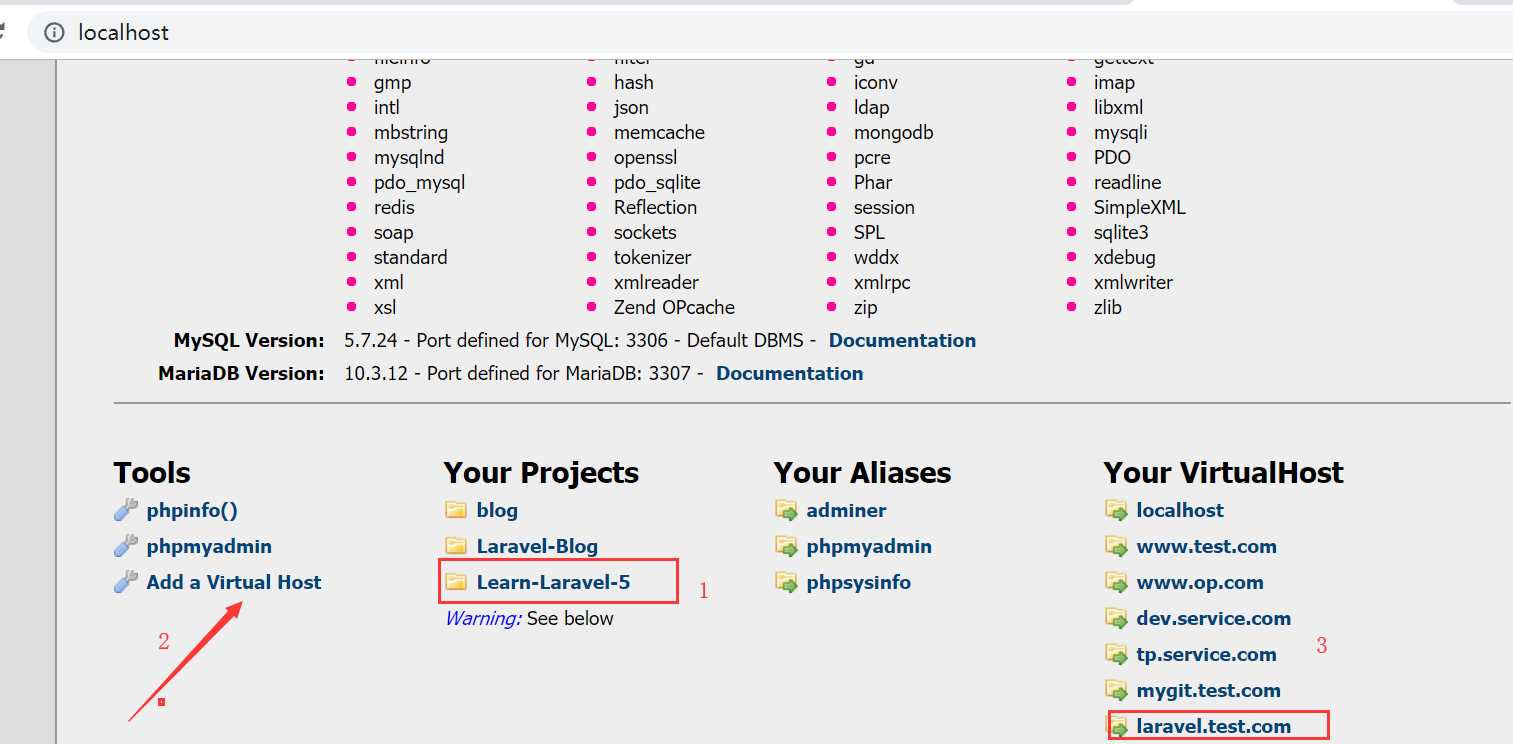Open mygit.test.com virtual host
The image size is (1513, 744).
tap(1208, 690)
